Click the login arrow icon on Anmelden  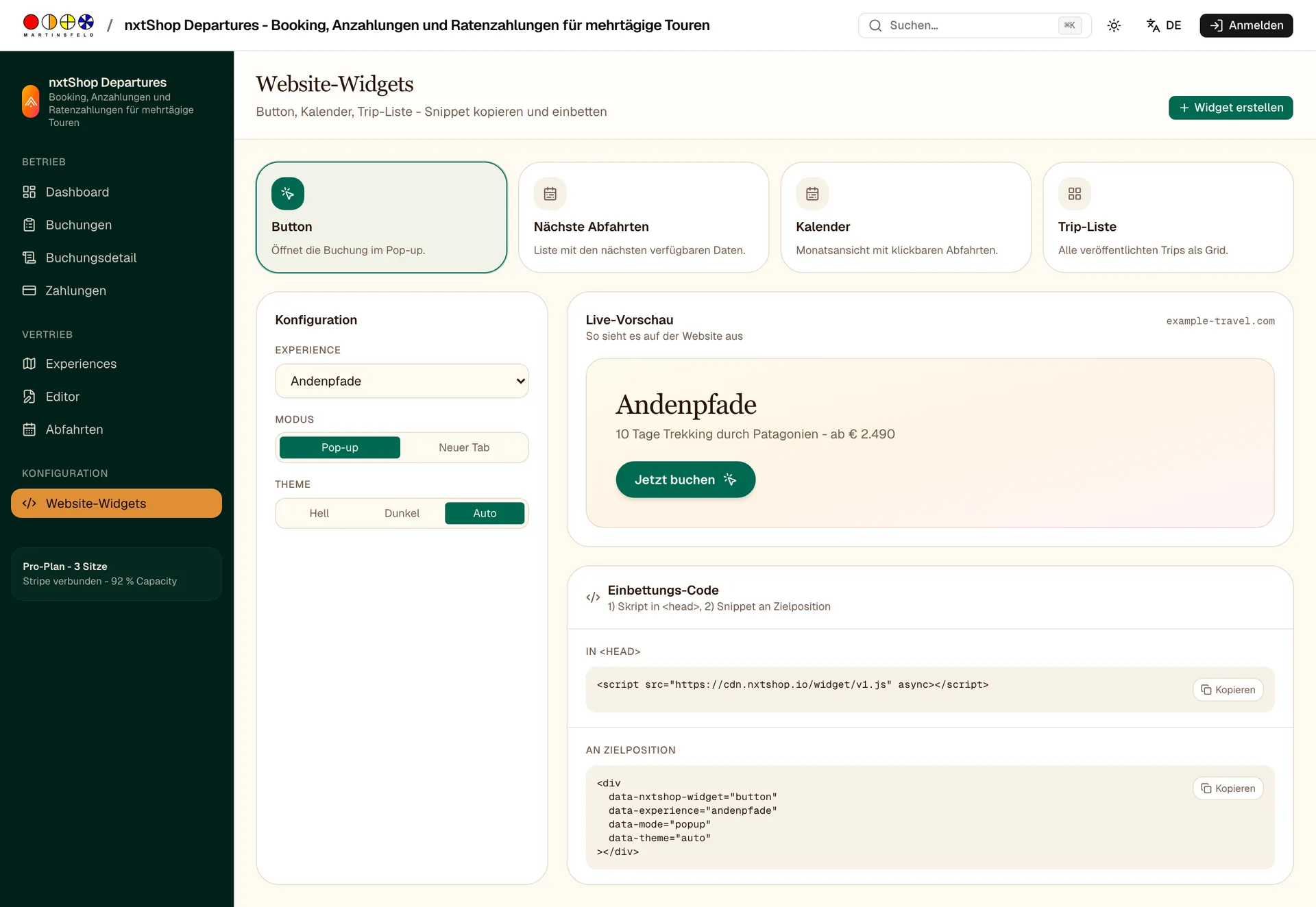(x=1216, y=25)
